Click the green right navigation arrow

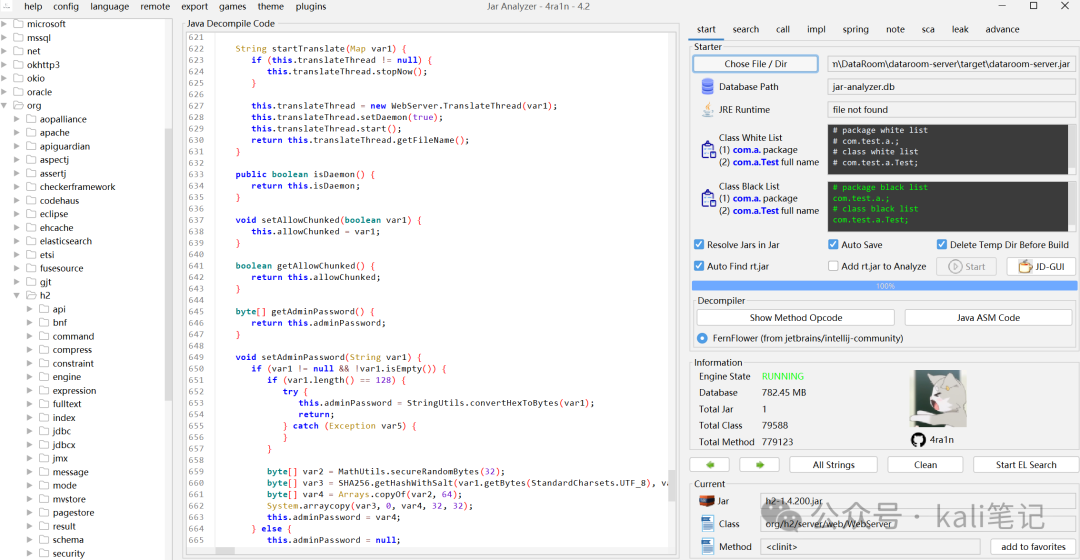pos(760,465)
